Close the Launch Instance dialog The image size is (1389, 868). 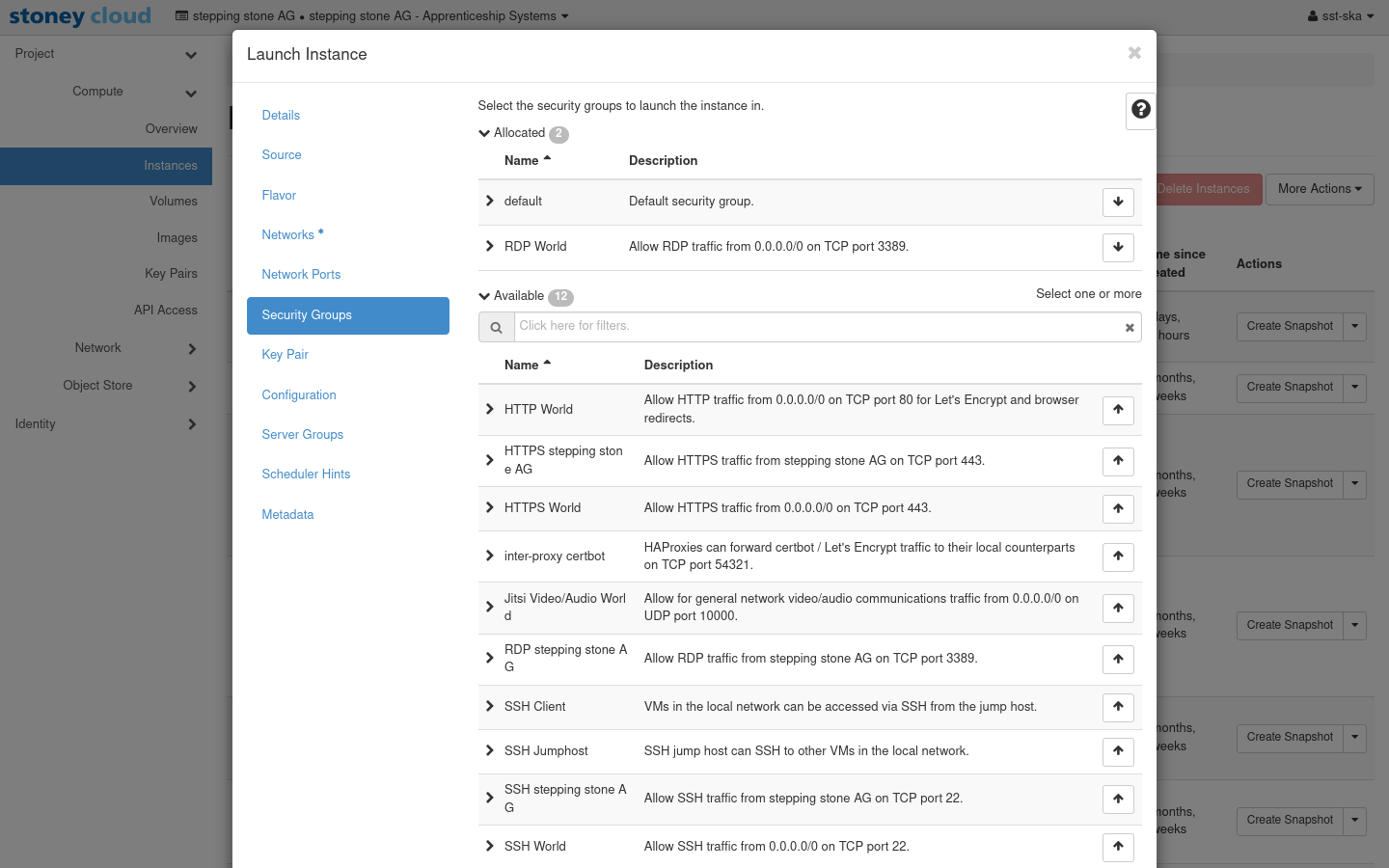pyautogui.click(x=1134, y=53)
